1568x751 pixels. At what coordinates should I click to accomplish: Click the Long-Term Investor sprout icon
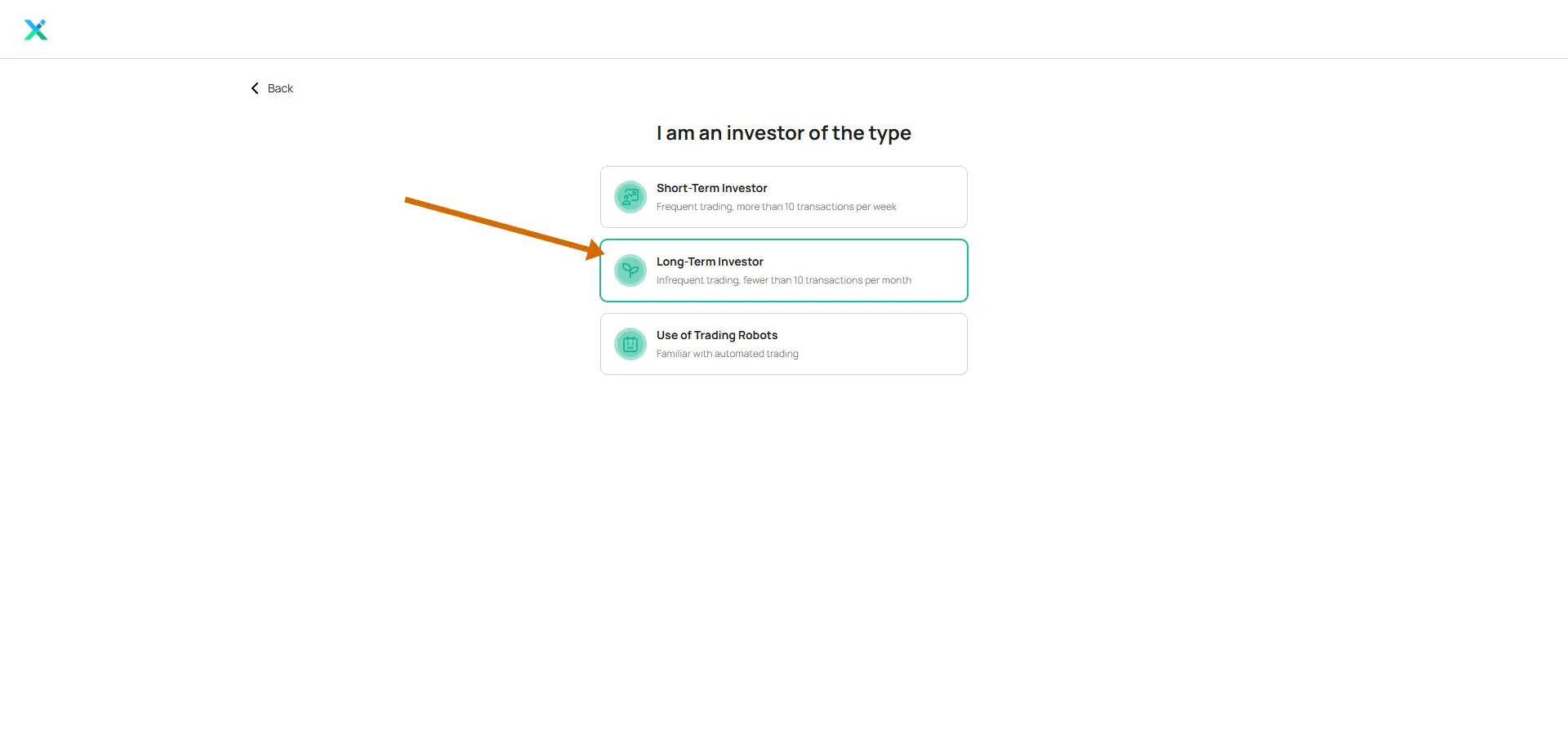pyautogui.click(x=630, y=270)
